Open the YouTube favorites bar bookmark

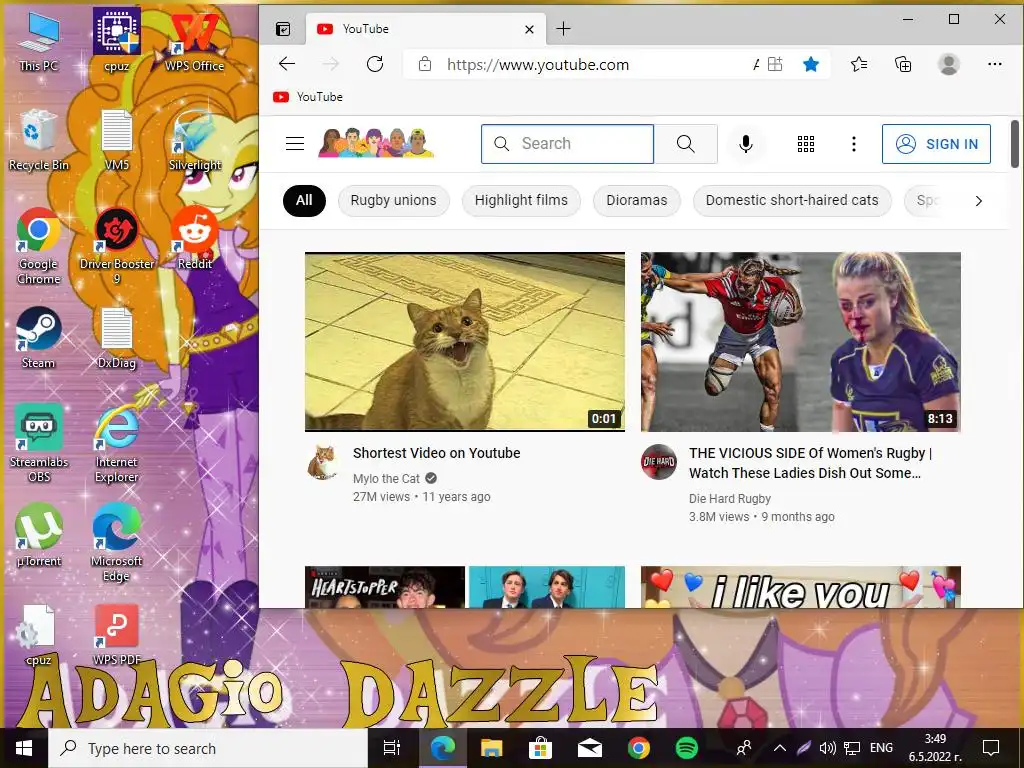pyautogui.click(x=308, y=97)
